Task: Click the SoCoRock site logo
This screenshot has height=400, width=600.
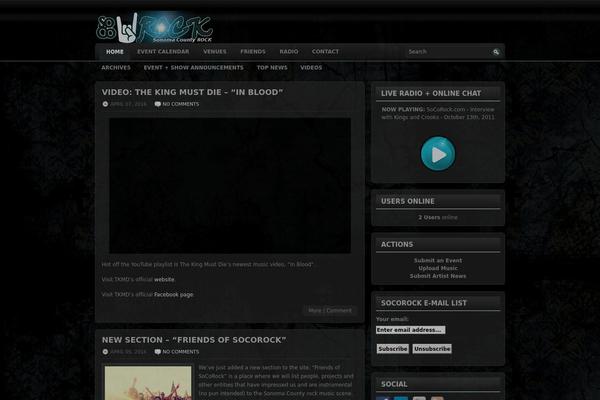Action: 155,28
